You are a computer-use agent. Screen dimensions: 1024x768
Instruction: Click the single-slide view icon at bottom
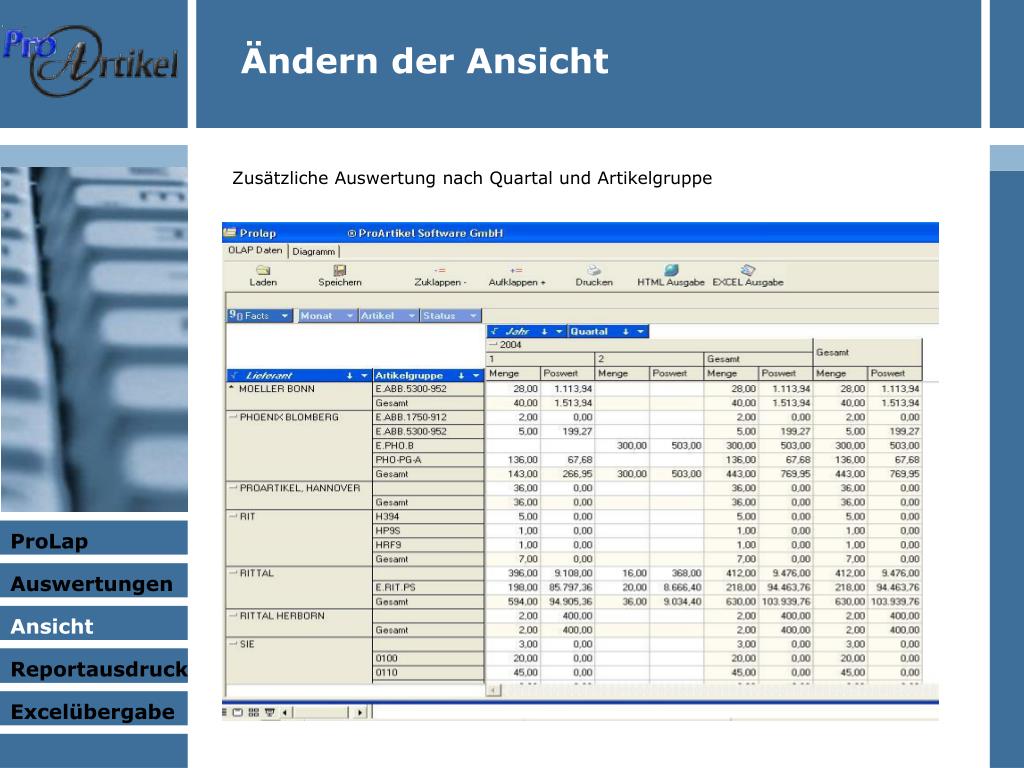click(x=238, y=712)
